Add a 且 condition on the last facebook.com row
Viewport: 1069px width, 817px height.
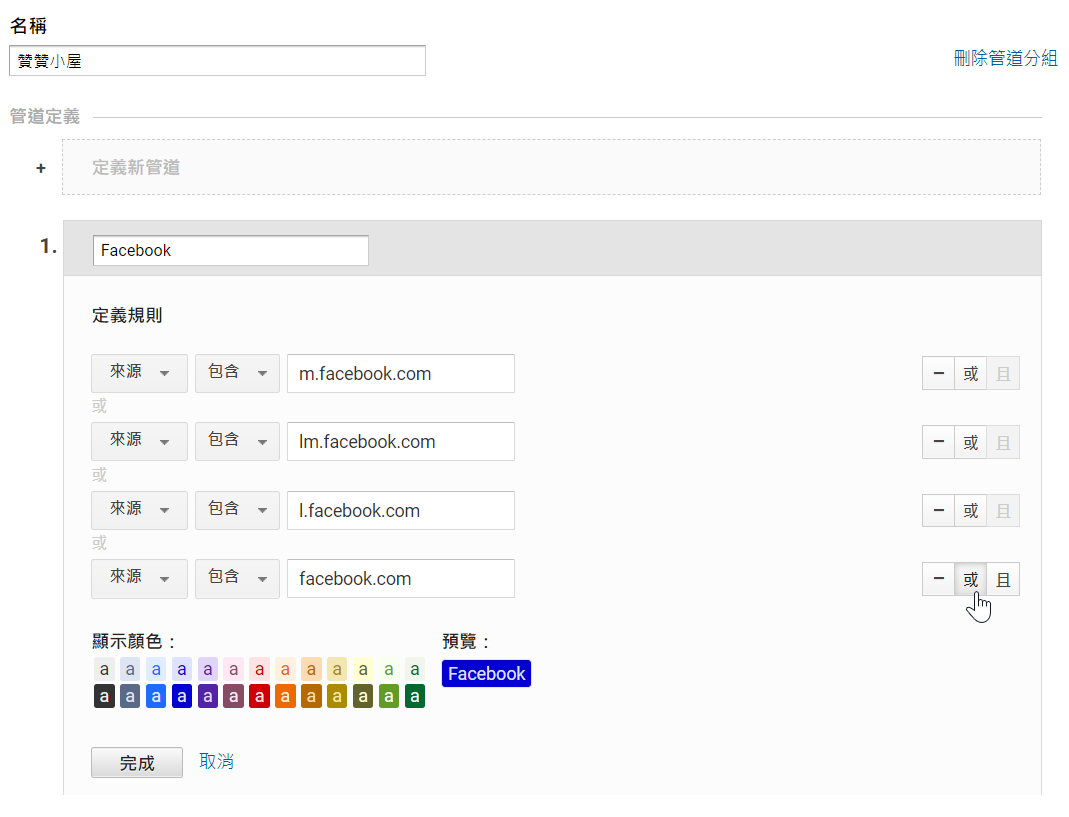pyautogui.click(x=1003, y=579)
